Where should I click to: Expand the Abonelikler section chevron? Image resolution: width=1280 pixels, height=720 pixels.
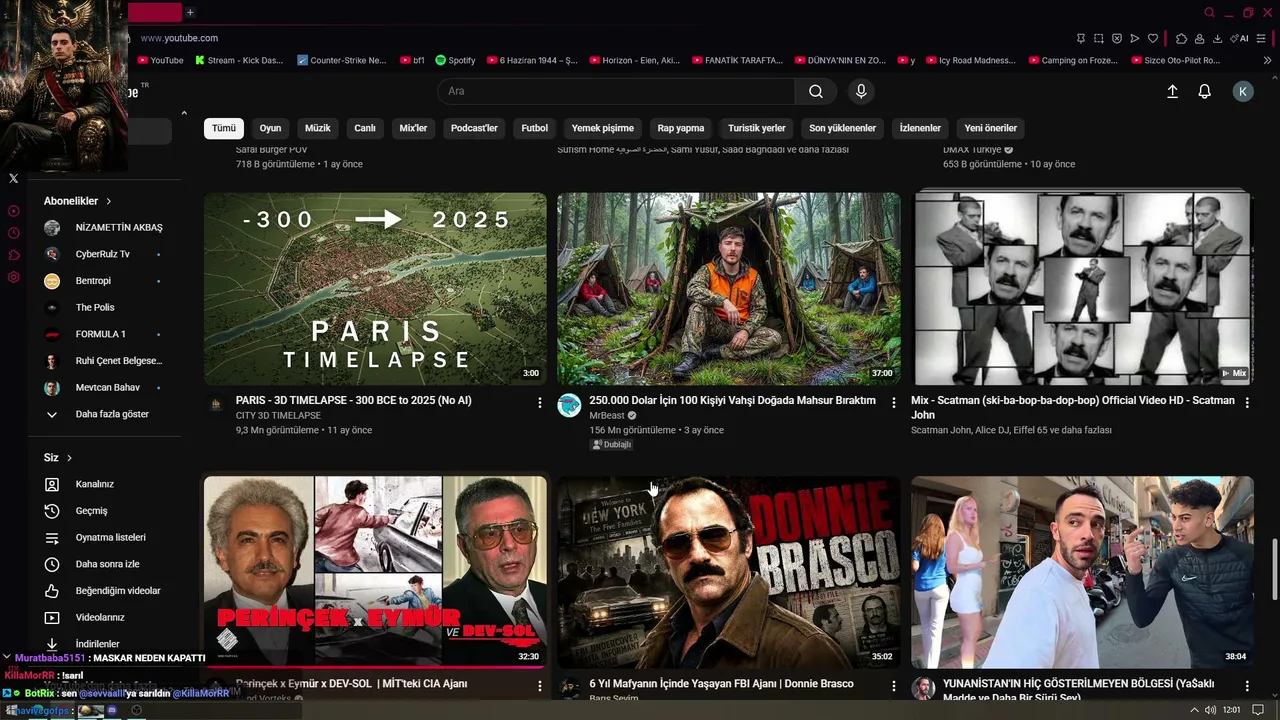point(108,201)
